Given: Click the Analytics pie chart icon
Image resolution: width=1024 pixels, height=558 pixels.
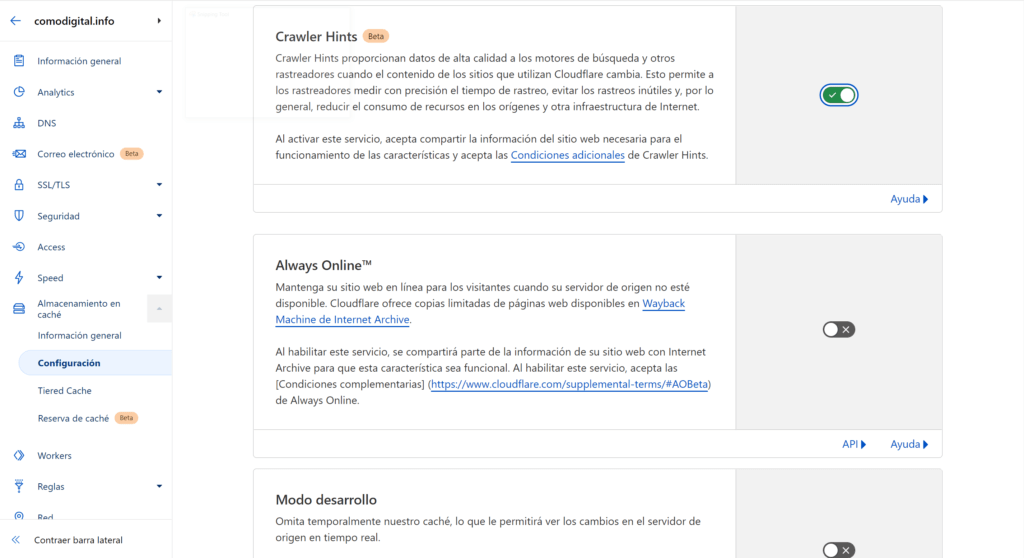Looking at the screenshot, I should 19,92.
